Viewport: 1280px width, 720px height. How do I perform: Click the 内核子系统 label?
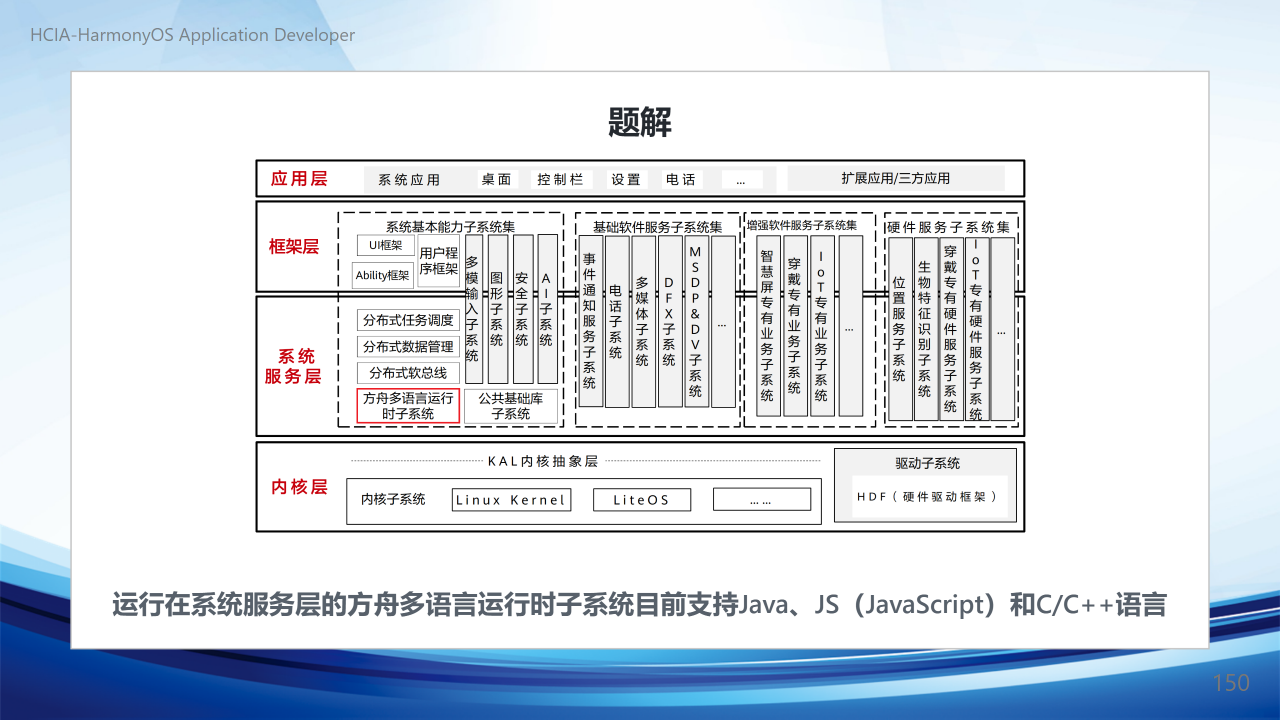393,499
